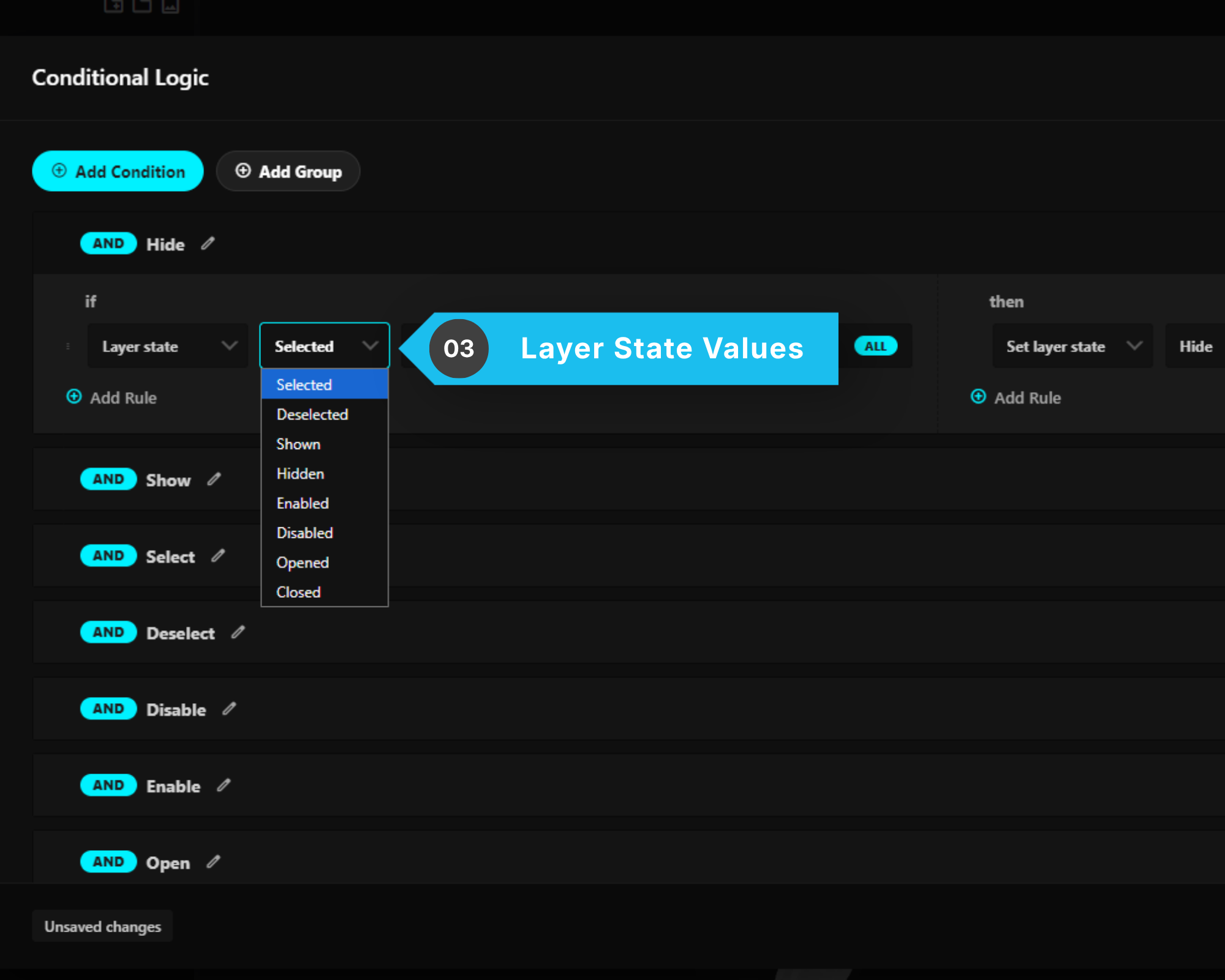
Task: Expand the Deselect condition row
Action: tap(628, 632)
